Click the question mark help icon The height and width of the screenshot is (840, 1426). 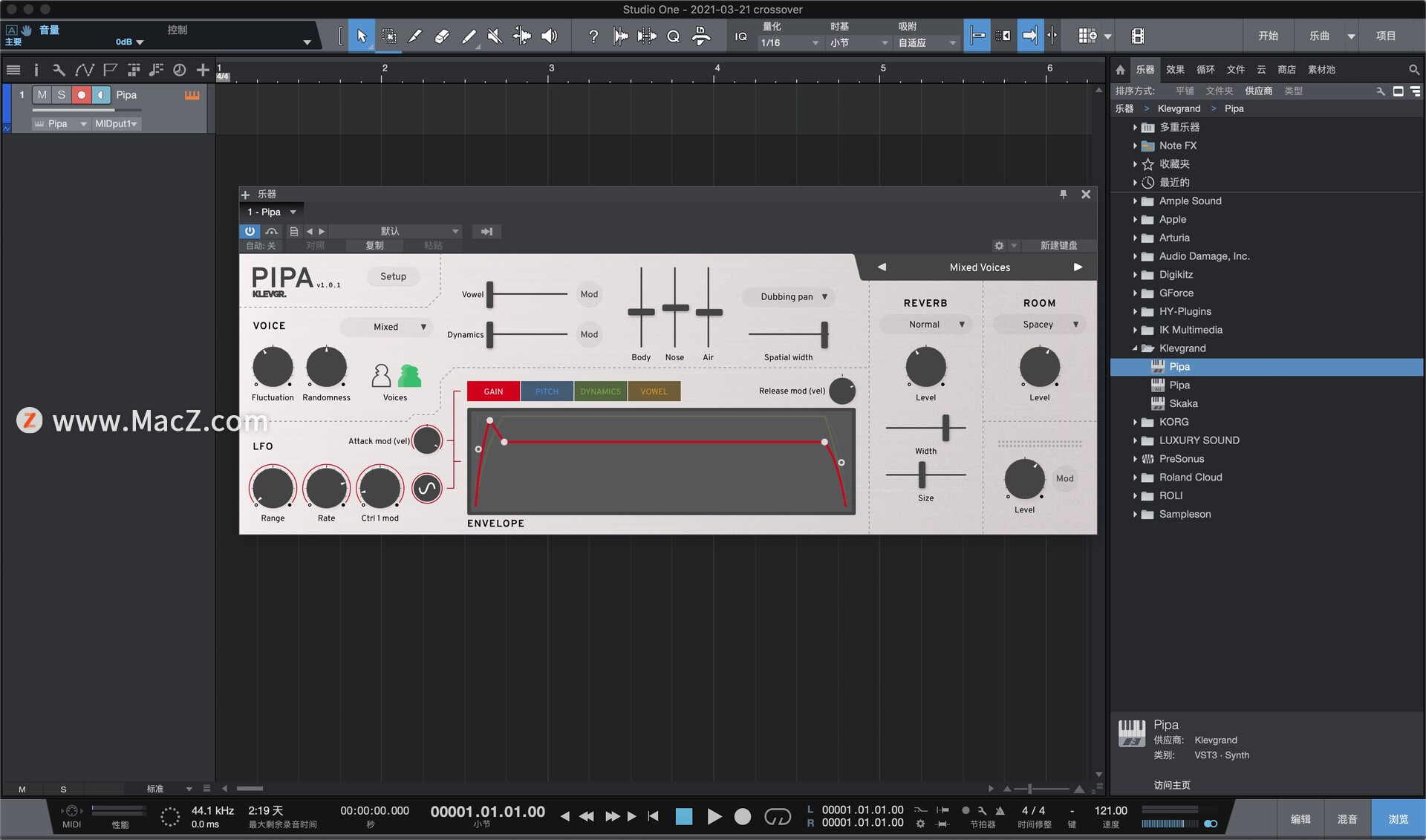click(593, 36)
